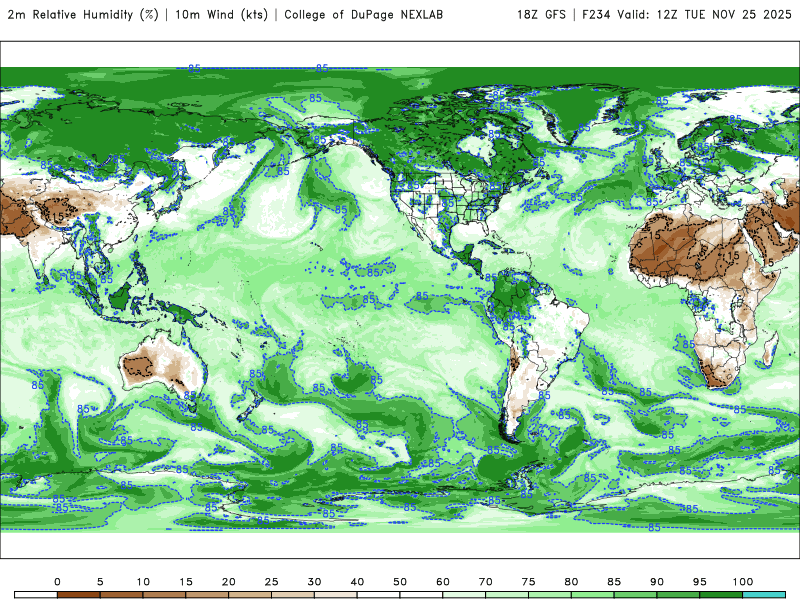
Task: Click the "10m Wind (kts)" header label
Action: point(221,14)
